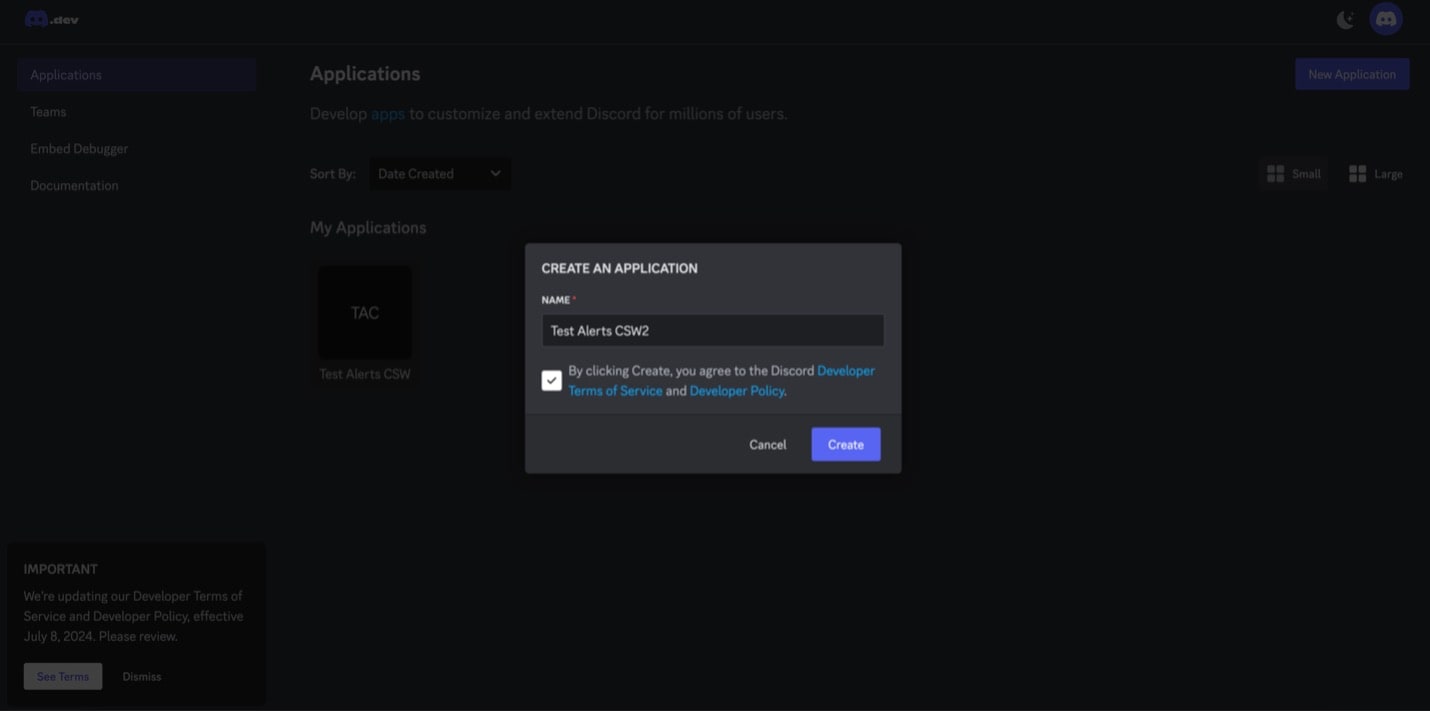
Task: Switch to Large grid view
Action: [1375, 174]
